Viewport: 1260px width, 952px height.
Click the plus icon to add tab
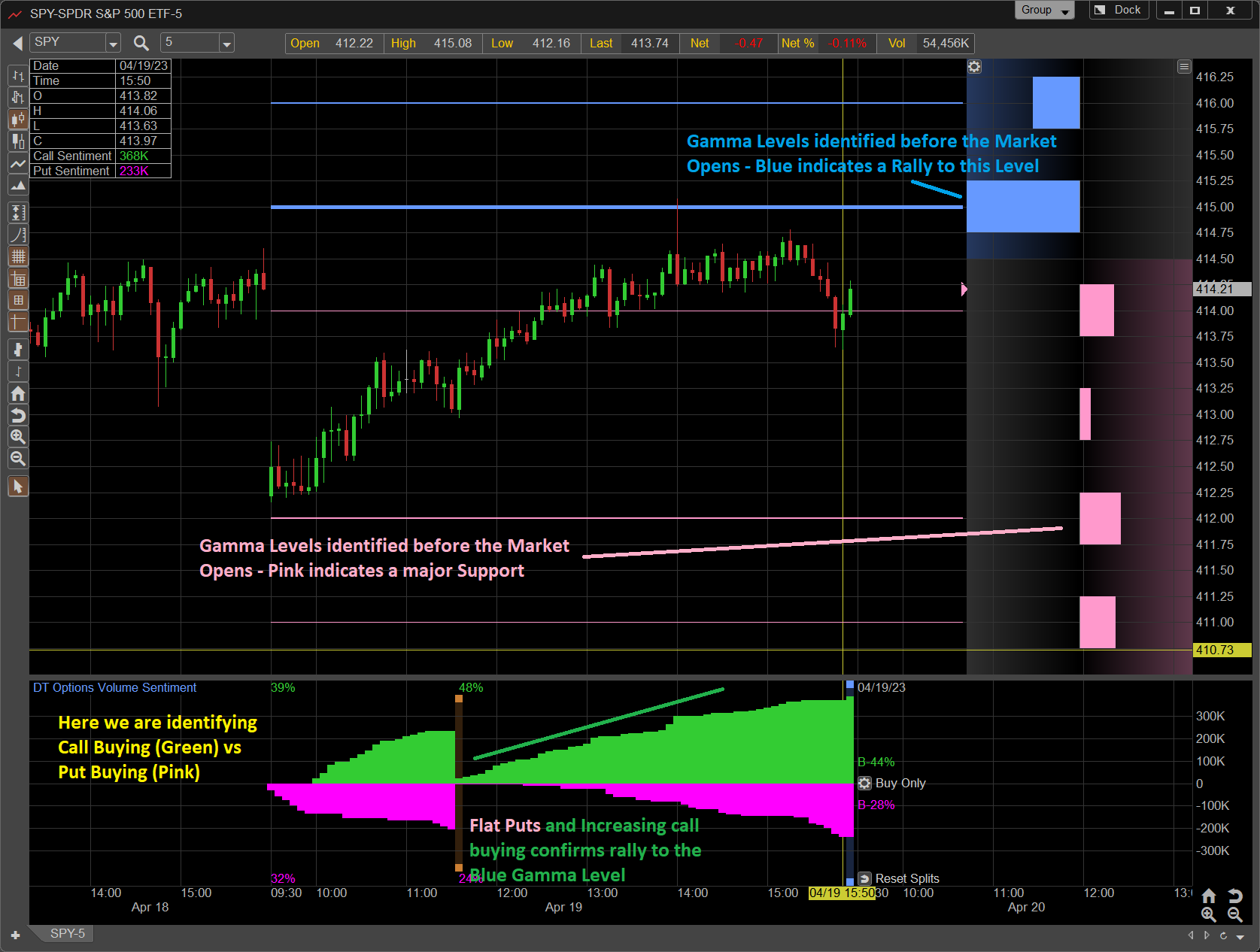point(15,935)
